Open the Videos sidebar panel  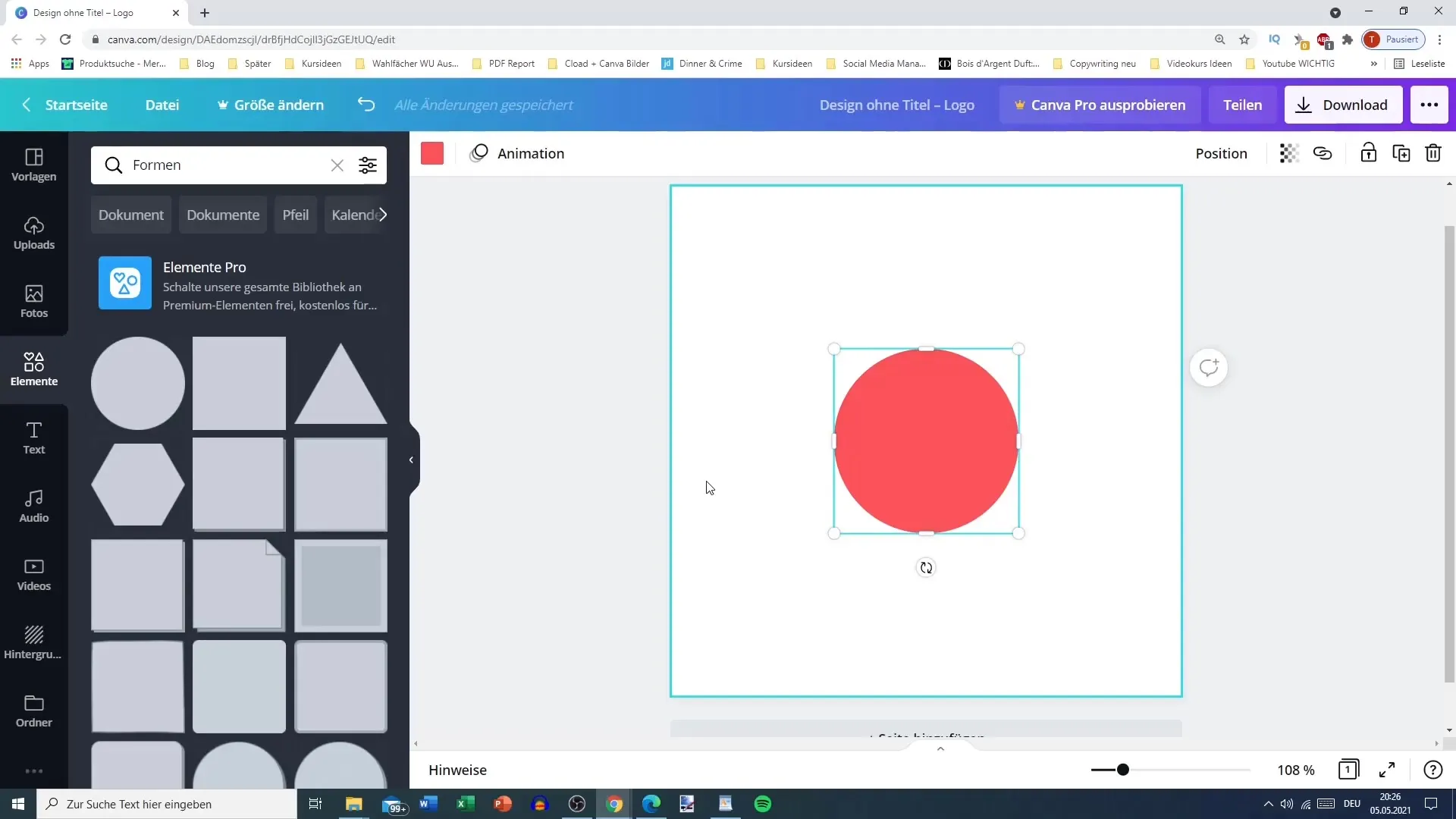(33, 574)
